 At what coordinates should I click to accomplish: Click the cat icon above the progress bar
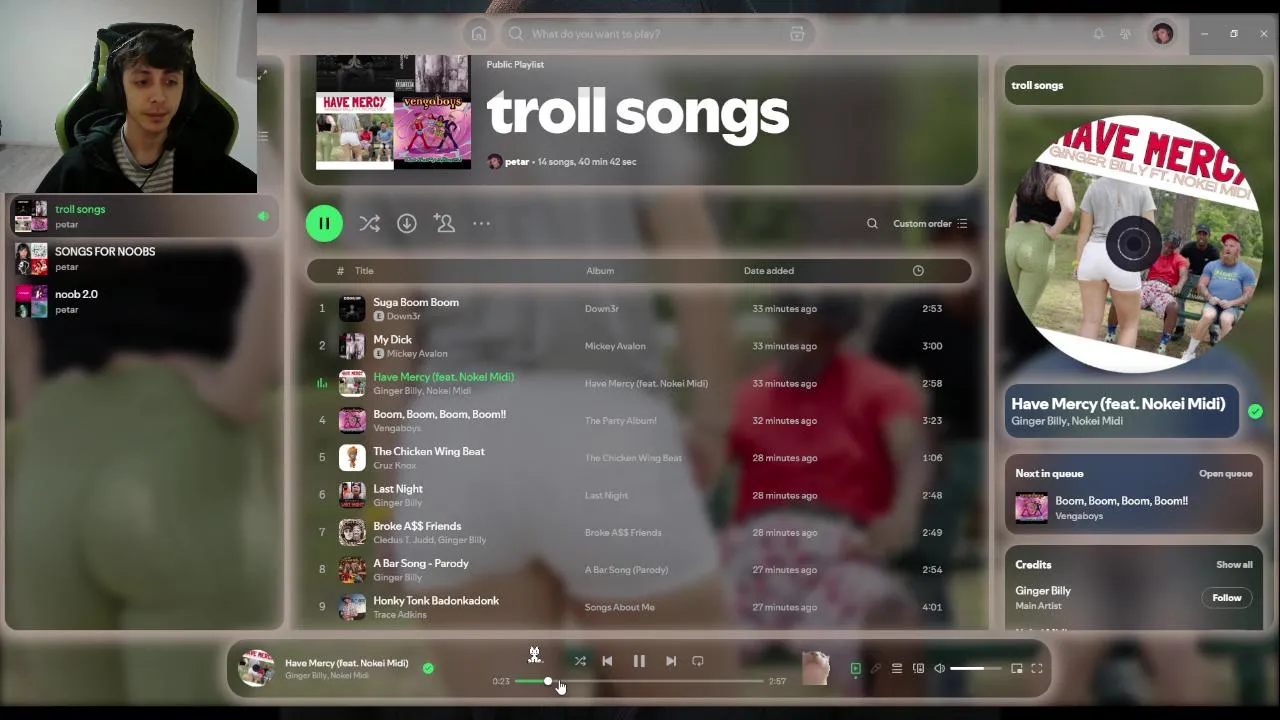pos(535,655)
